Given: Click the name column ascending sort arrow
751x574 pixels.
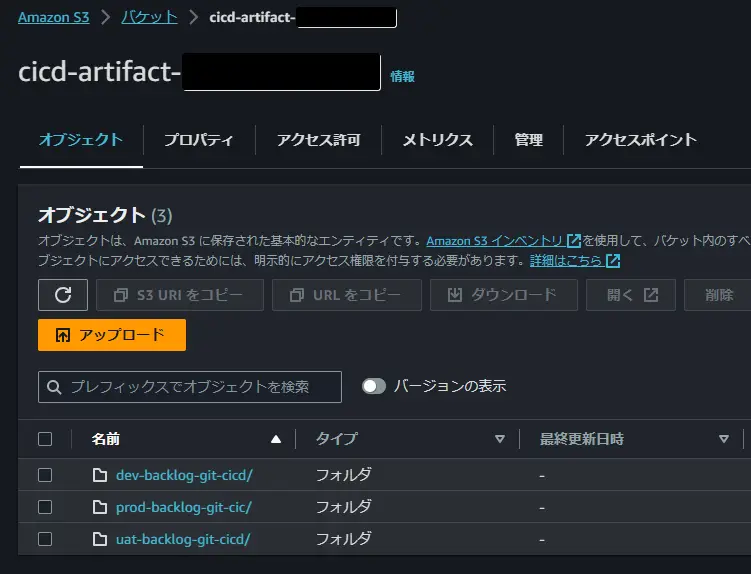Looking at the screenshot, I should pos(276,439).
